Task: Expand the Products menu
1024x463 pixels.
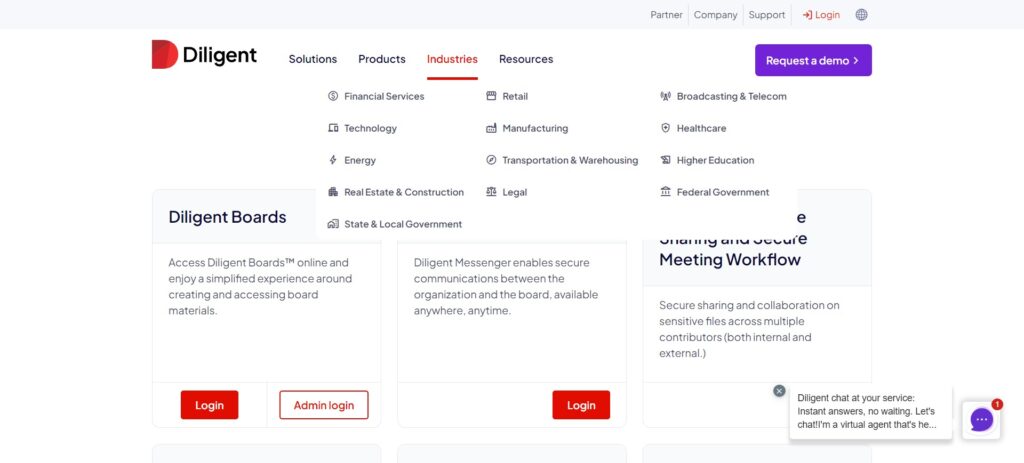Action: pos(382,59)
